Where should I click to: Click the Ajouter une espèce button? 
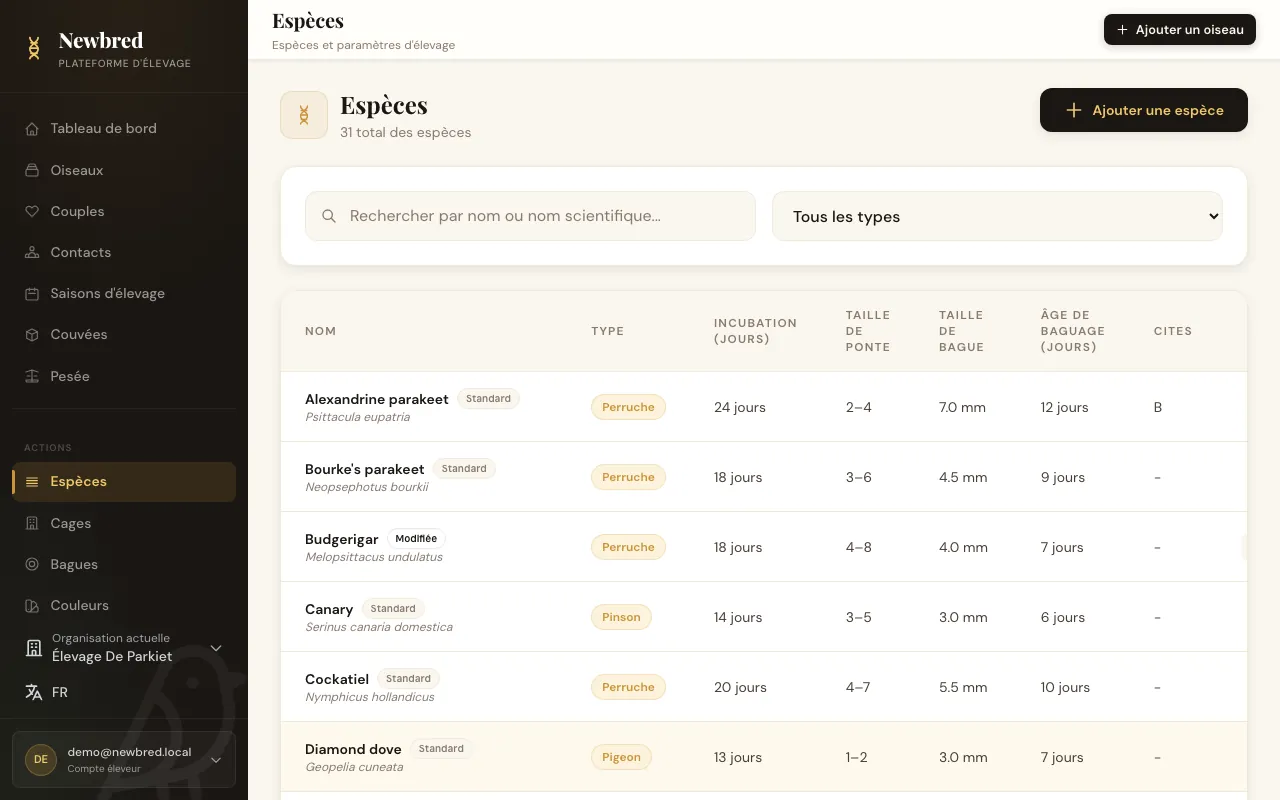pyautogui.click(x=1143, y=110)
